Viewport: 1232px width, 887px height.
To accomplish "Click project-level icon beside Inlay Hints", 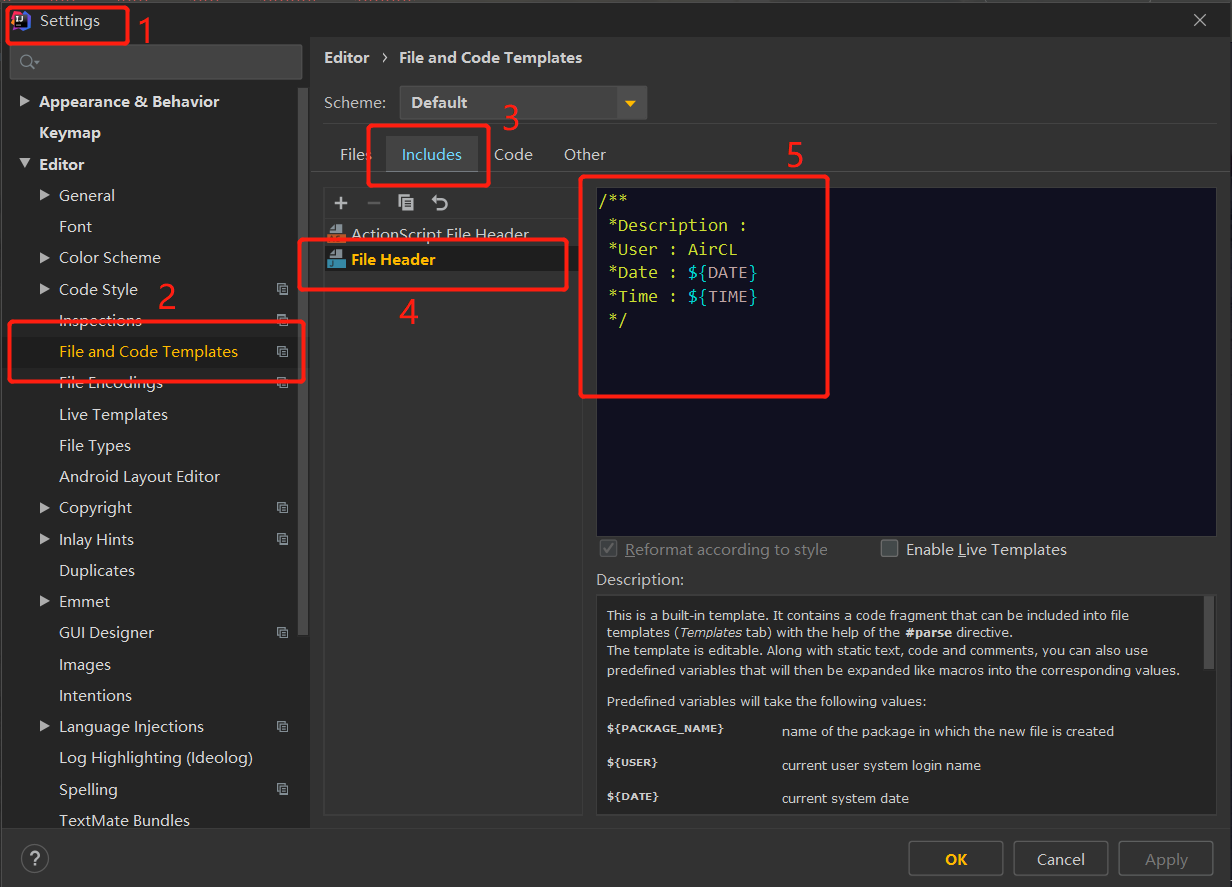I will [283, 539].
